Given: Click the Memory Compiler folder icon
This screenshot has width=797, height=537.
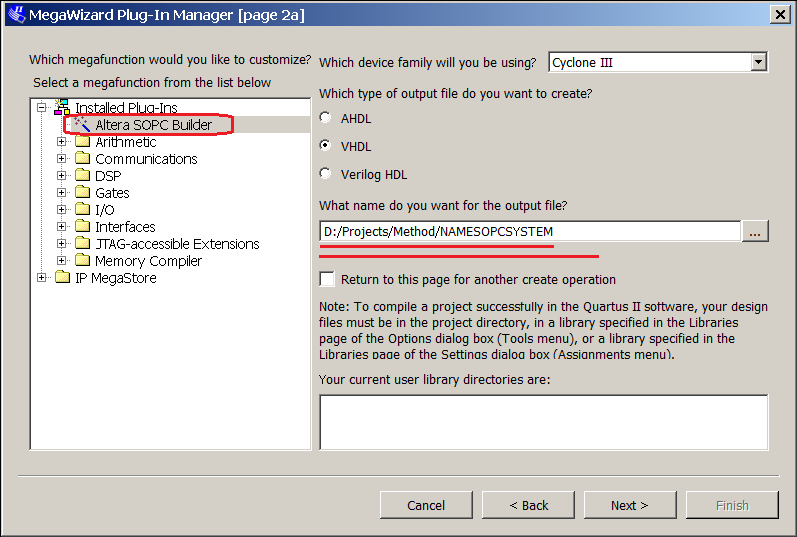Looking at the screenshot, I should 82,261.
